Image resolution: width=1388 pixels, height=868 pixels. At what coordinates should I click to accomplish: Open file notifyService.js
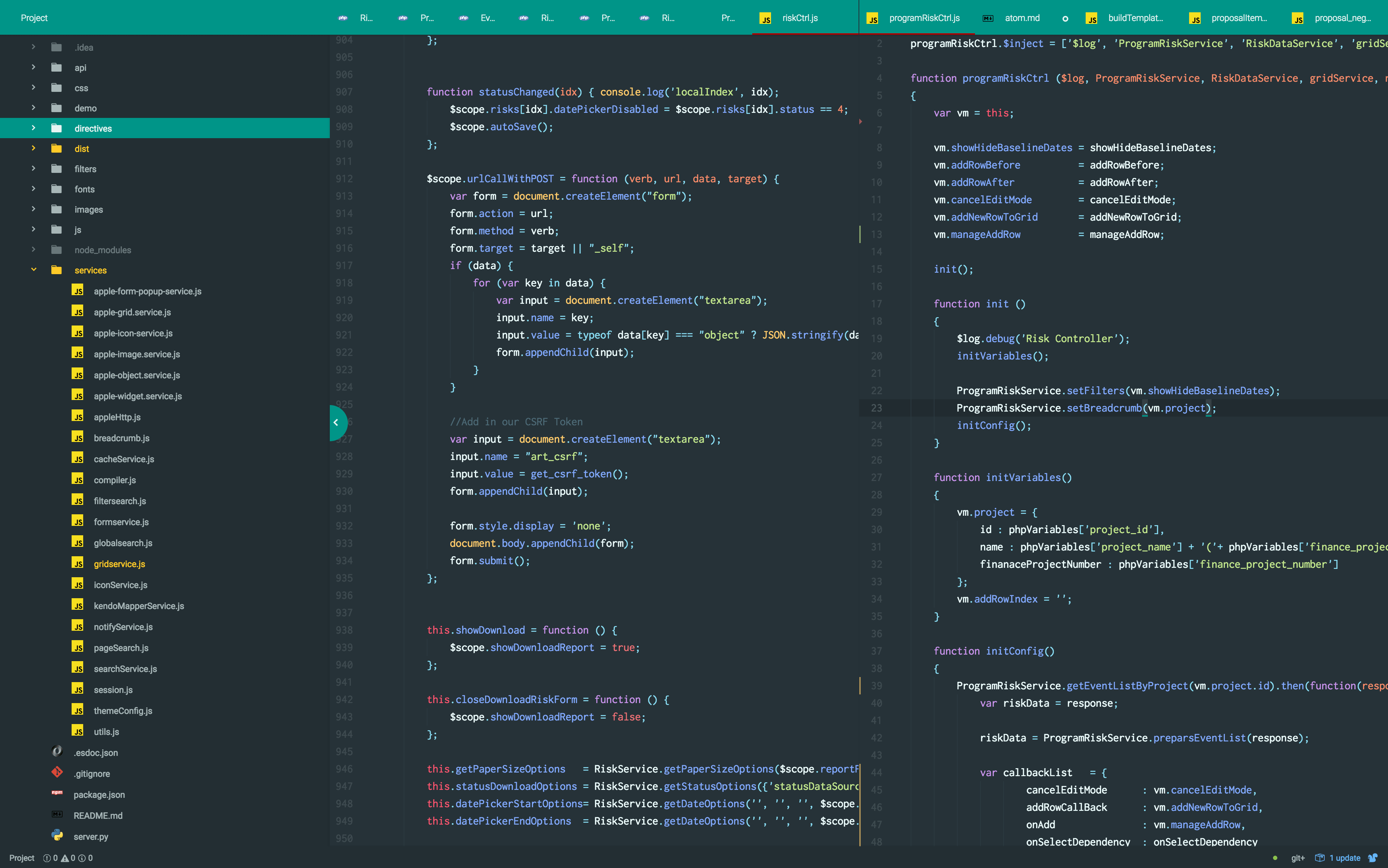(123, 627)
